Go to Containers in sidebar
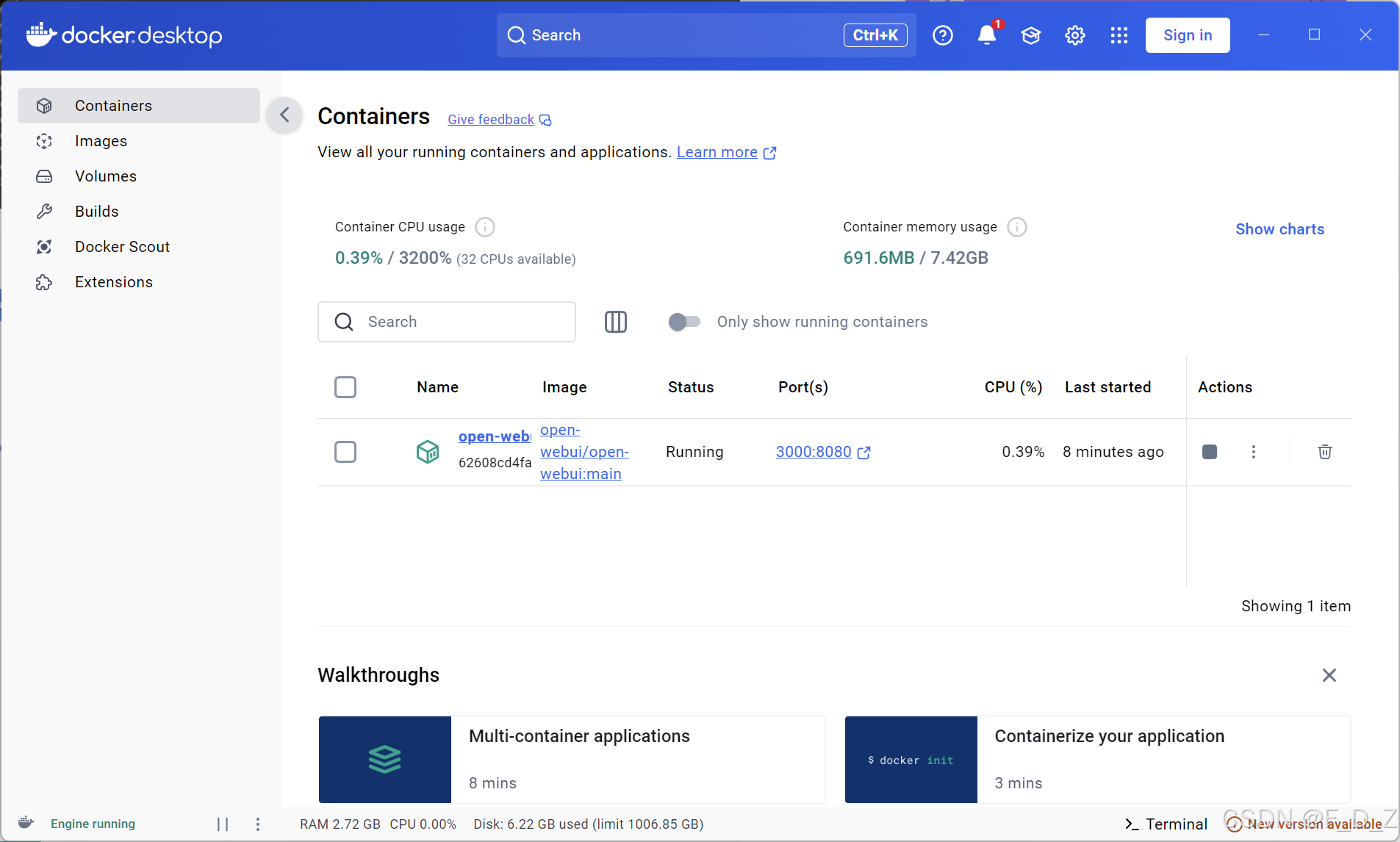This screenshot has width=1400, height=842. (x=139, y=106)
